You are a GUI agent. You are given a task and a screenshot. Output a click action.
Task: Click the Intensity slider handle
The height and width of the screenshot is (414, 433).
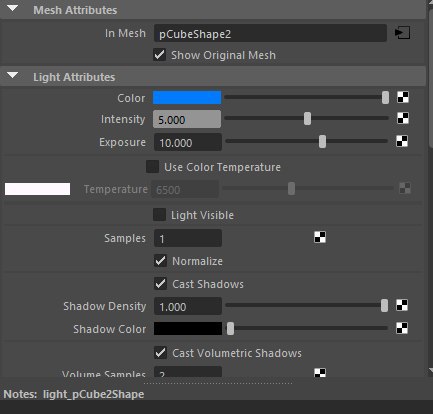(307, 118)
